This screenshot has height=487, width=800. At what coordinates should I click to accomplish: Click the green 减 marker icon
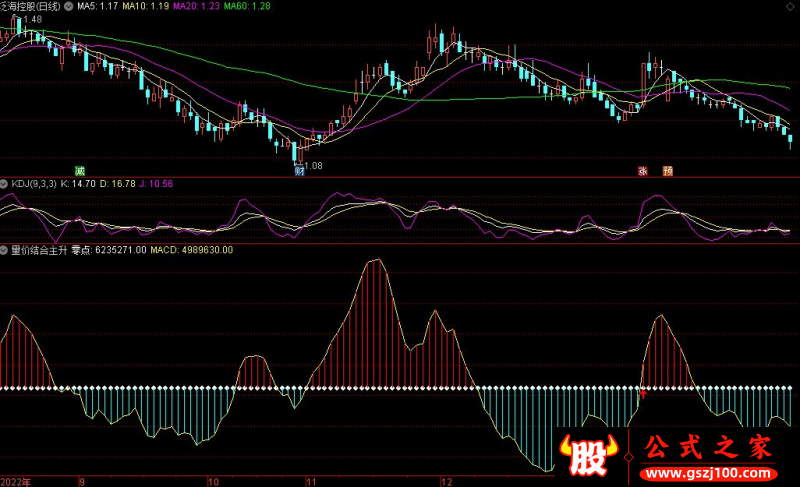(80, 170)
